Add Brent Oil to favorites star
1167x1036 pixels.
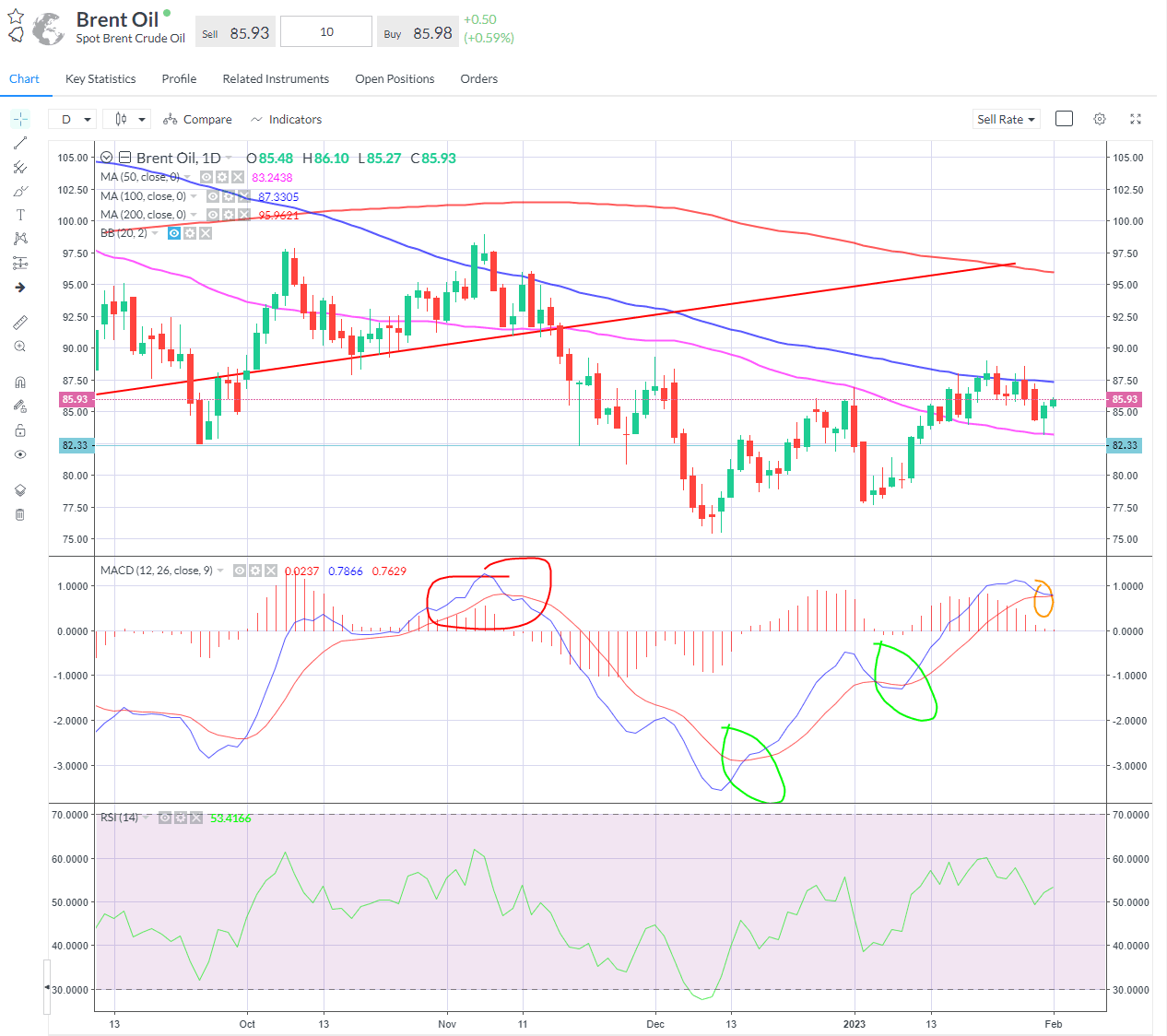click(16, 17)
